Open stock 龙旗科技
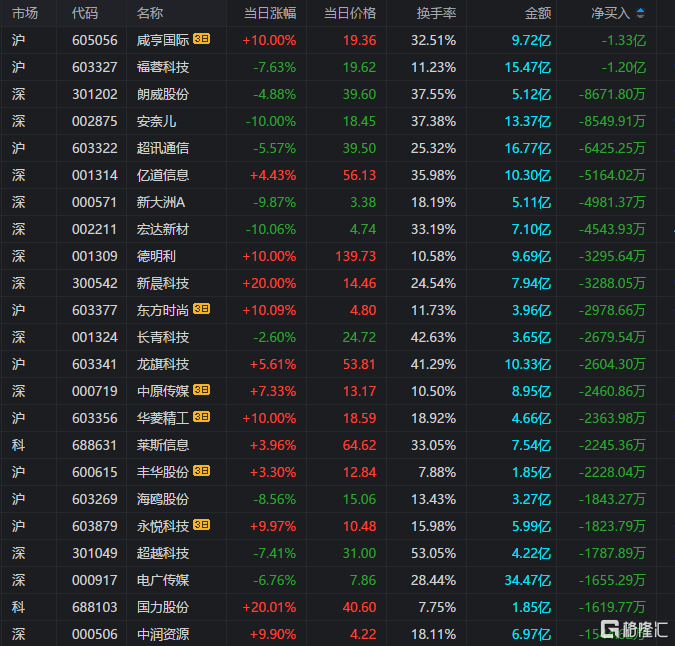 click(163, 364)
